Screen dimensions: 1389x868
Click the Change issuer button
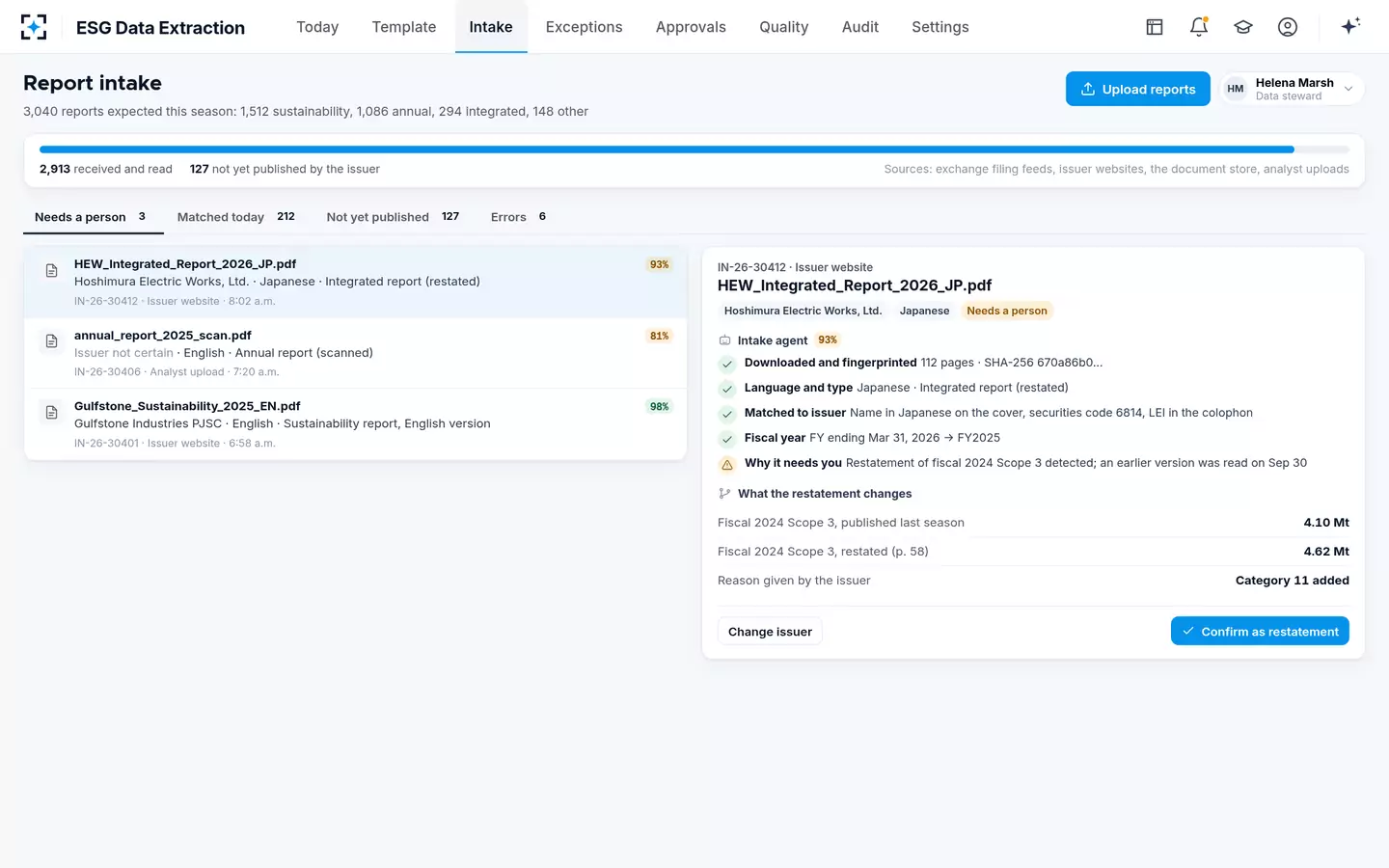pos(770,632)
